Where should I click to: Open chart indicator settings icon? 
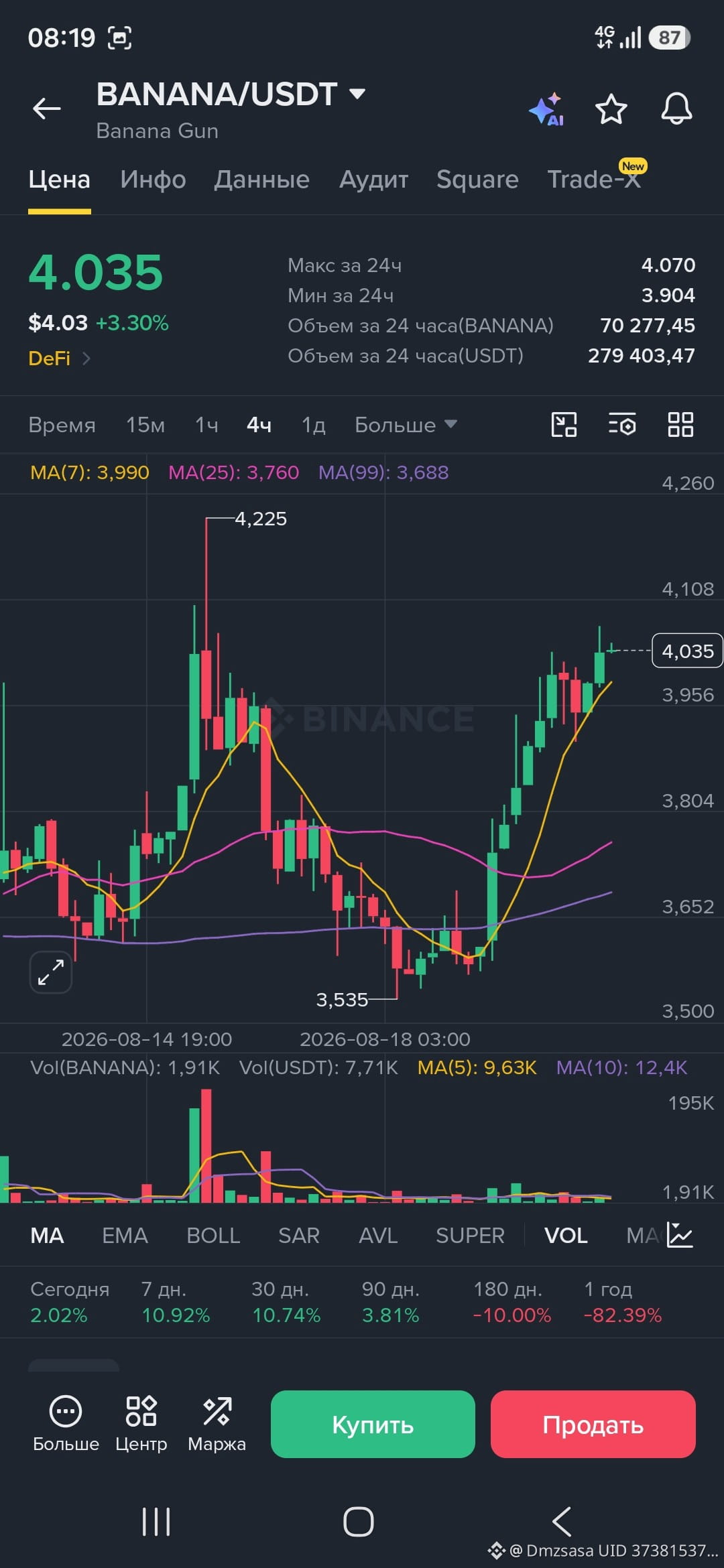622,425
